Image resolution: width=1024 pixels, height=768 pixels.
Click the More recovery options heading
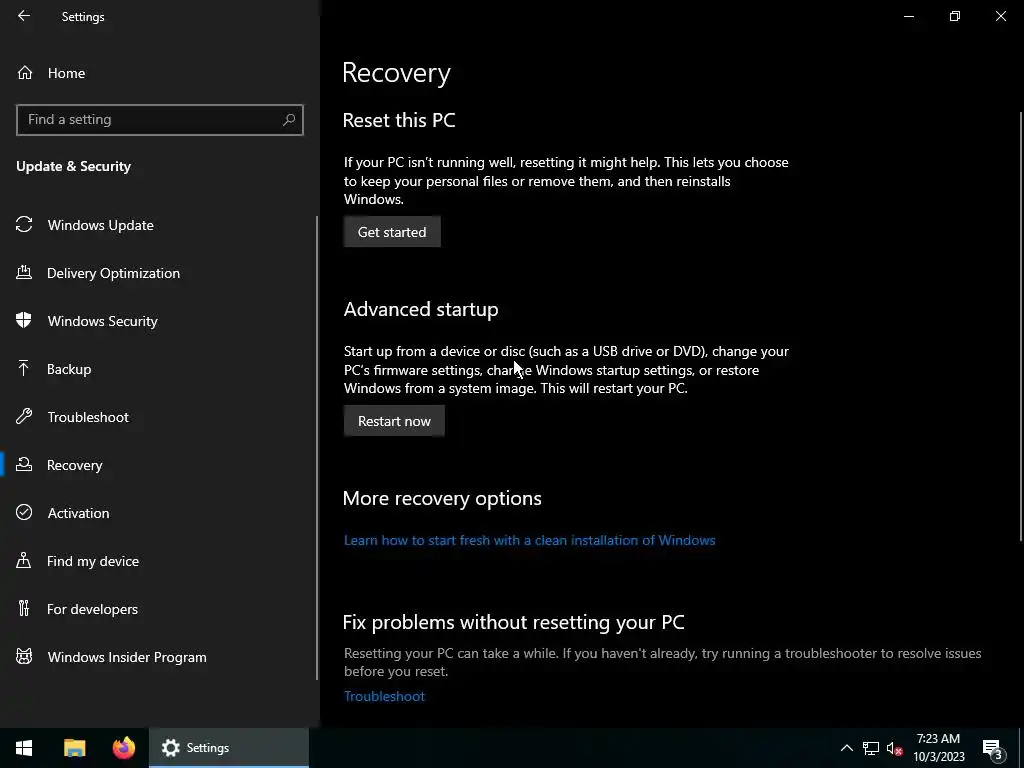pos(442,498)
